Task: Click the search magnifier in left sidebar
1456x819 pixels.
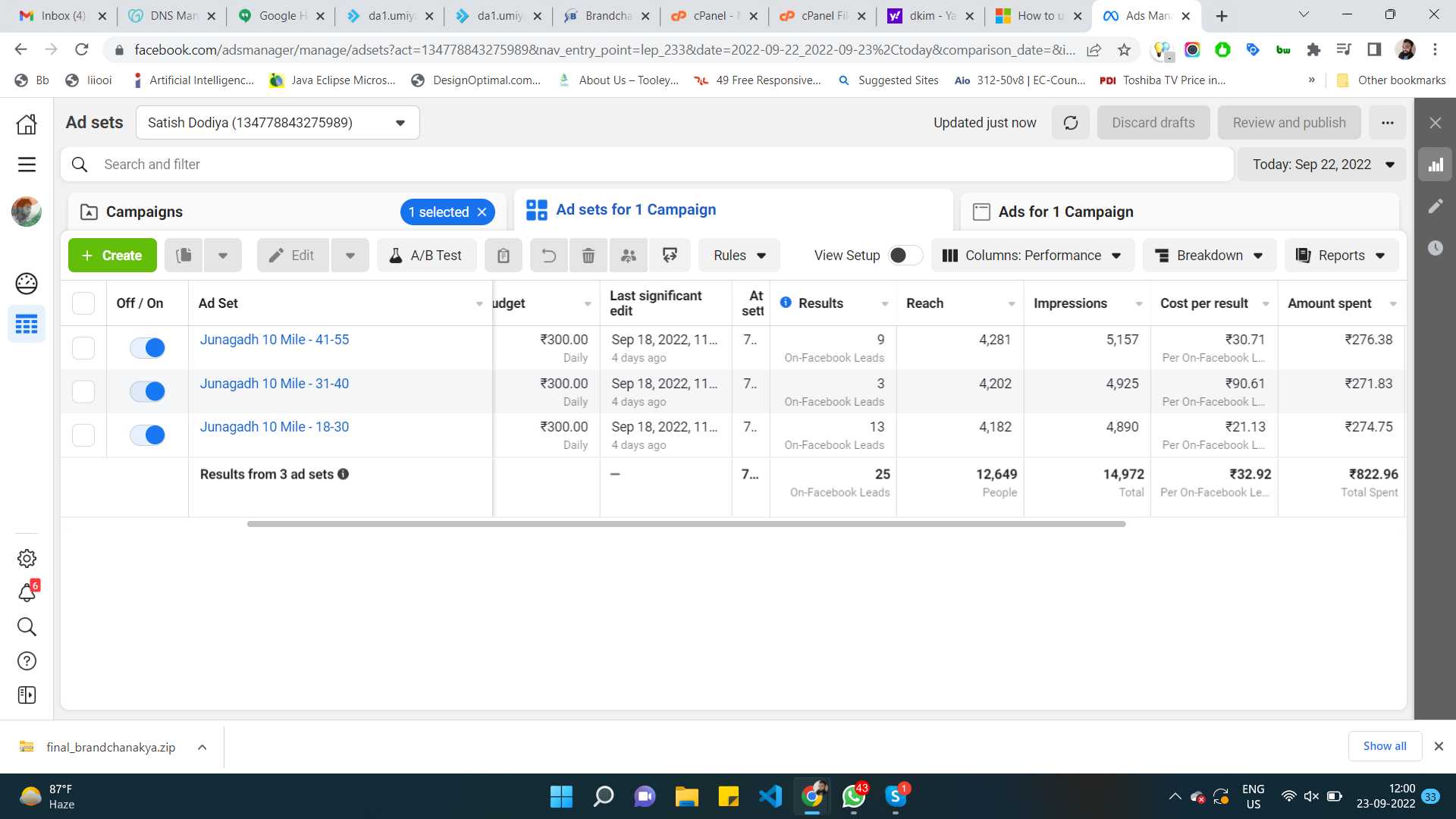Action: coord(27,627)
